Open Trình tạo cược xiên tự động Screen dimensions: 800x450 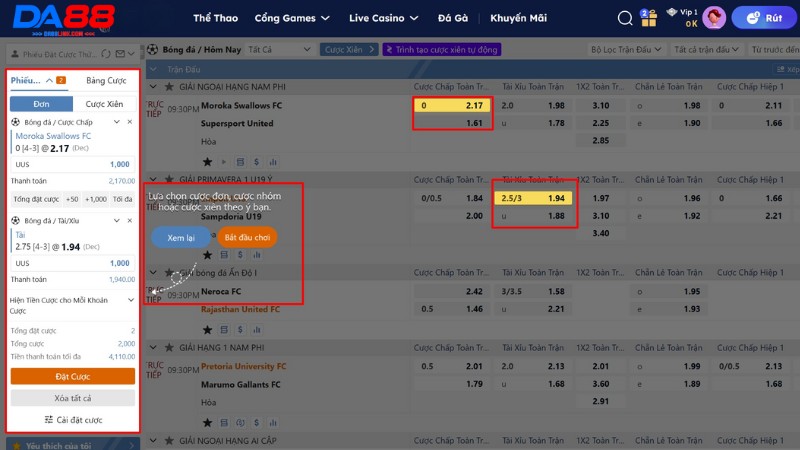442,49
